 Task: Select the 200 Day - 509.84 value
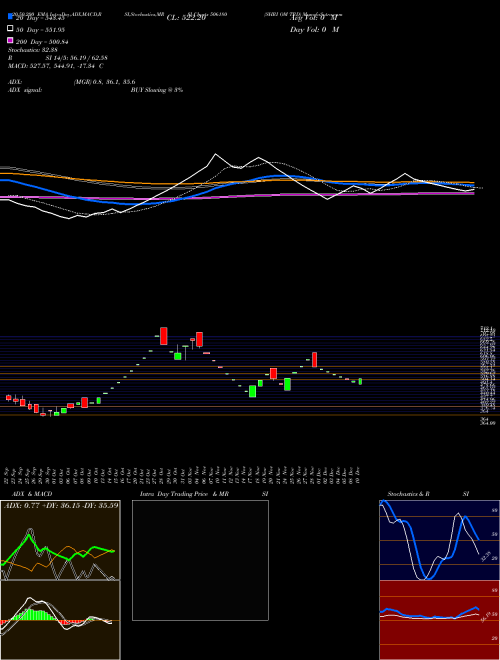[42, 42]
